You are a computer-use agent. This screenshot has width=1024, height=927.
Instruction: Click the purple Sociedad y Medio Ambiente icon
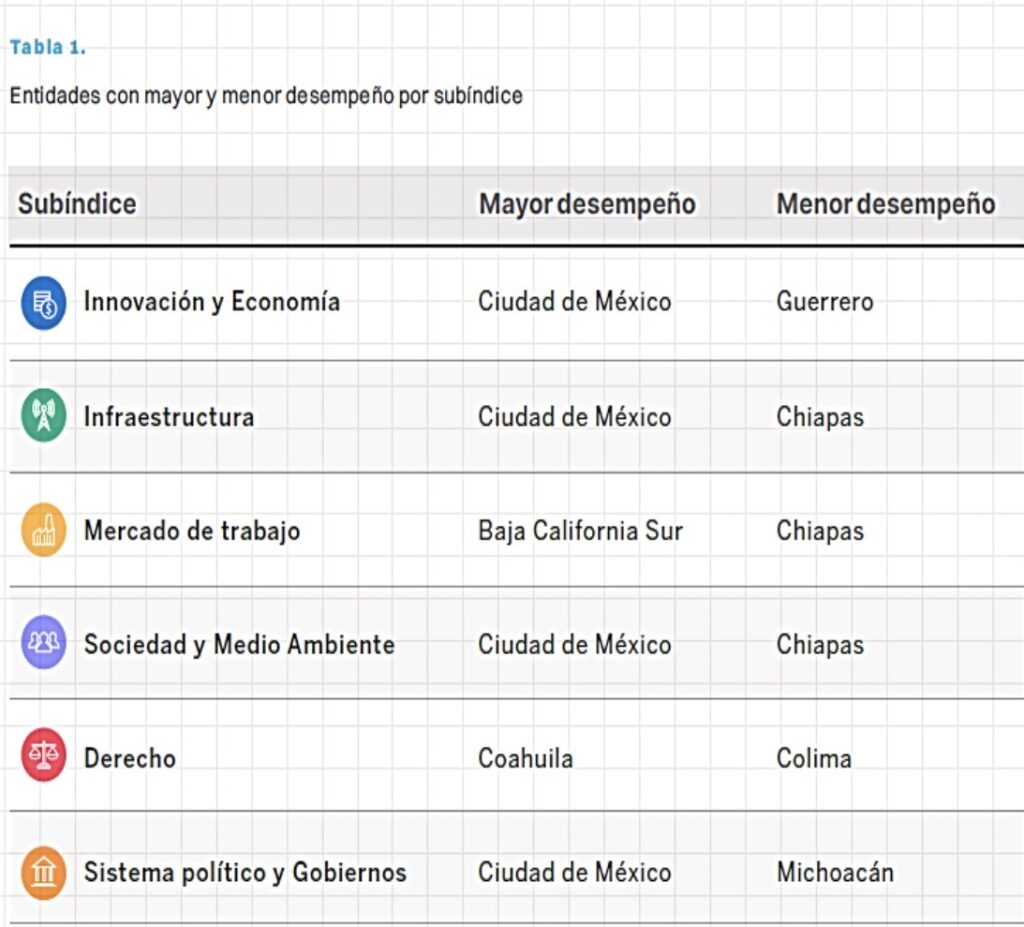coord(44,643)
